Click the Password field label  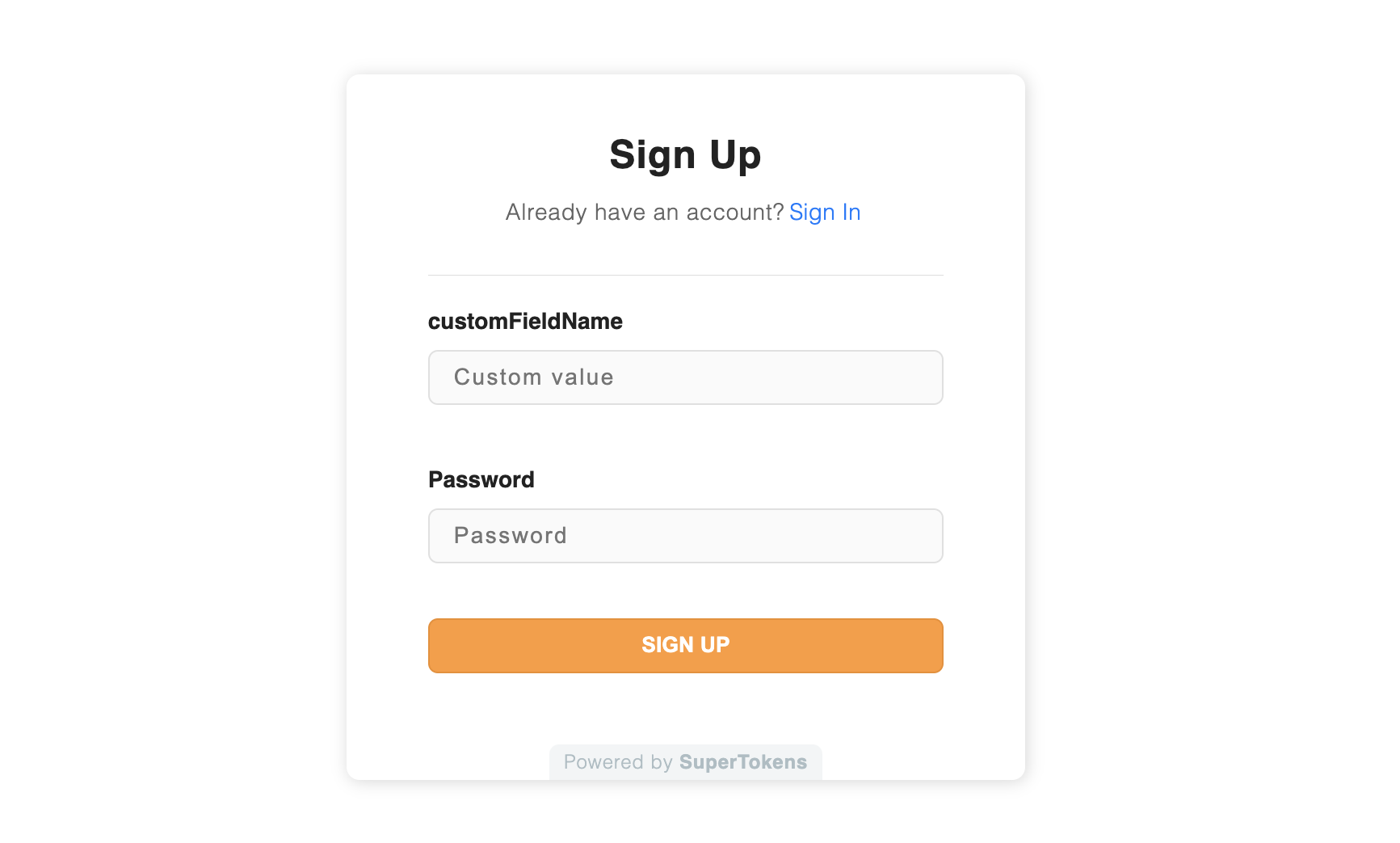pos(481,479)
